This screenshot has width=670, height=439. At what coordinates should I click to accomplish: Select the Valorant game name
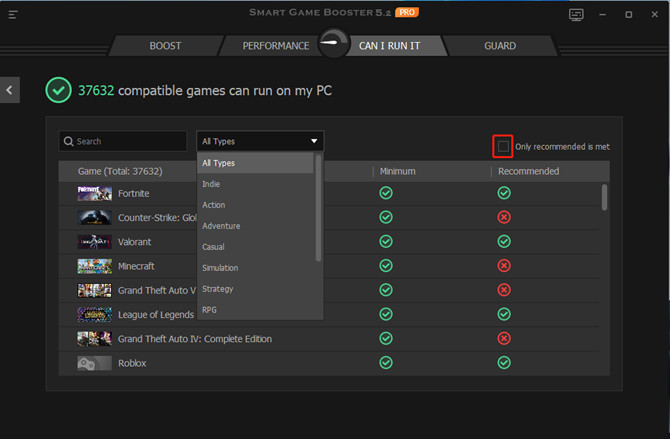[x=134, y=242]
